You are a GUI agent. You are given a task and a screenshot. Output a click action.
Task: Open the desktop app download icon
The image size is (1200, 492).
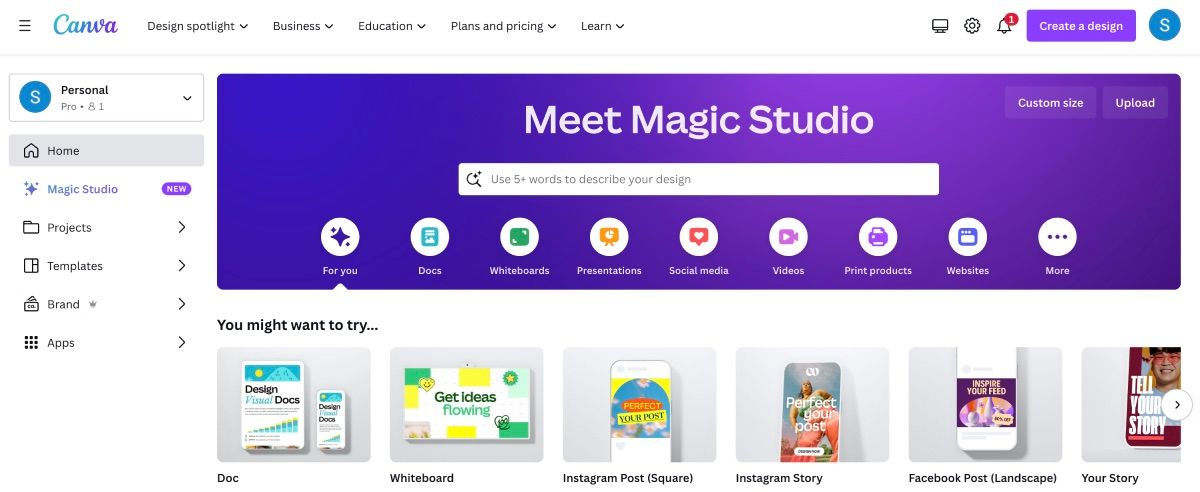[940, 26]
